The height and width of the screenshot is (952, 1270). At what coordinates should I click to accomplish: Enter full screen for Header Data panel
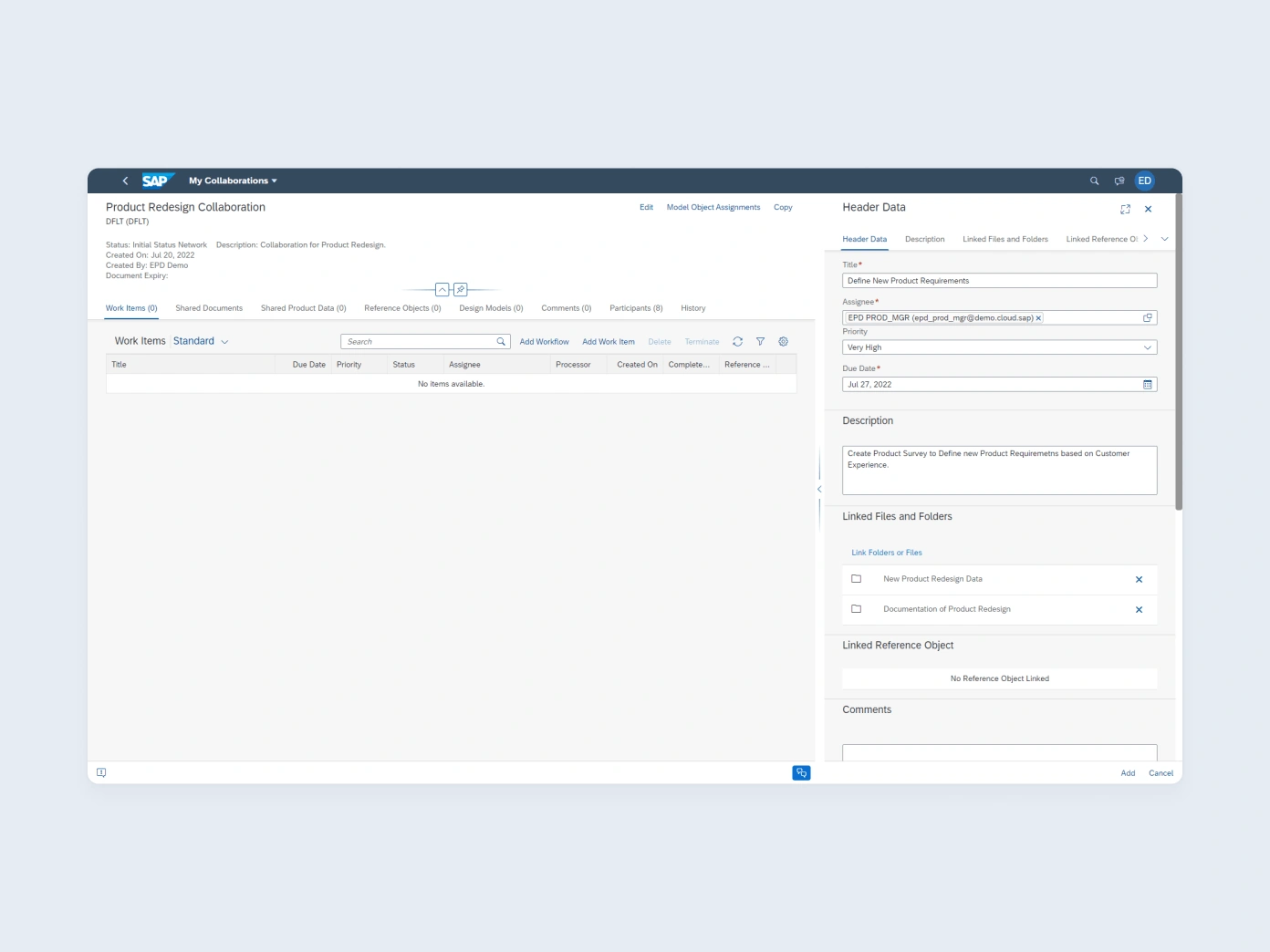pos(1125,209)
